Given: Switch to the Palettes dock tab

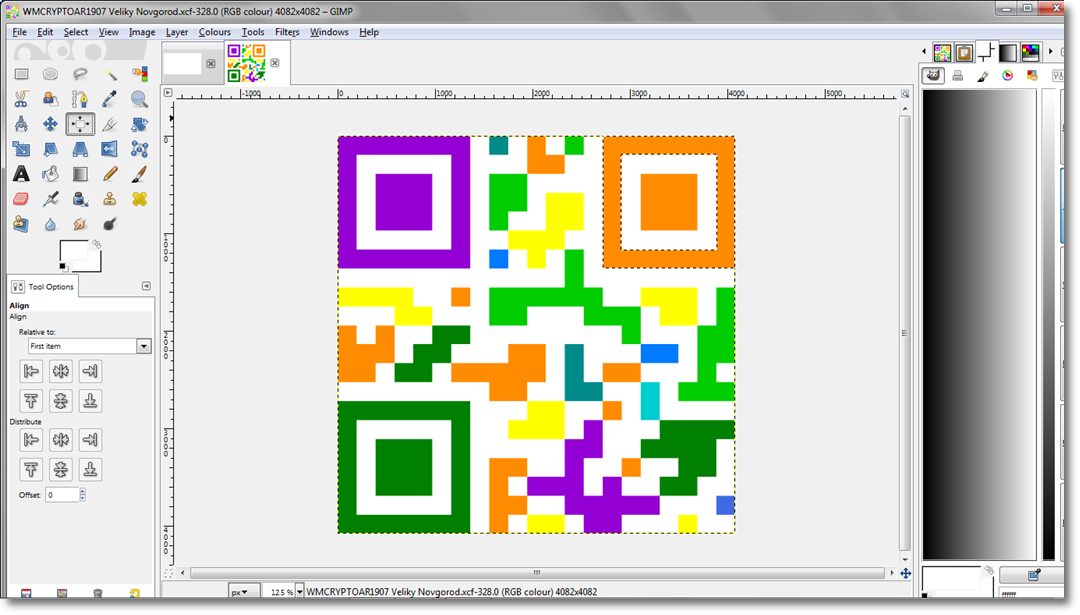Looking at the screenshot, I should (1030, 52).
